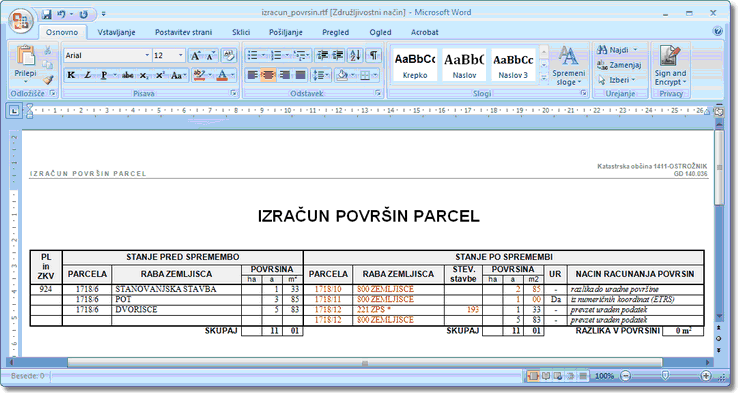Clear formatting with eraser icon
This screenshot has width=739, height=395.
pyautogui.click(x=229, y=56)
